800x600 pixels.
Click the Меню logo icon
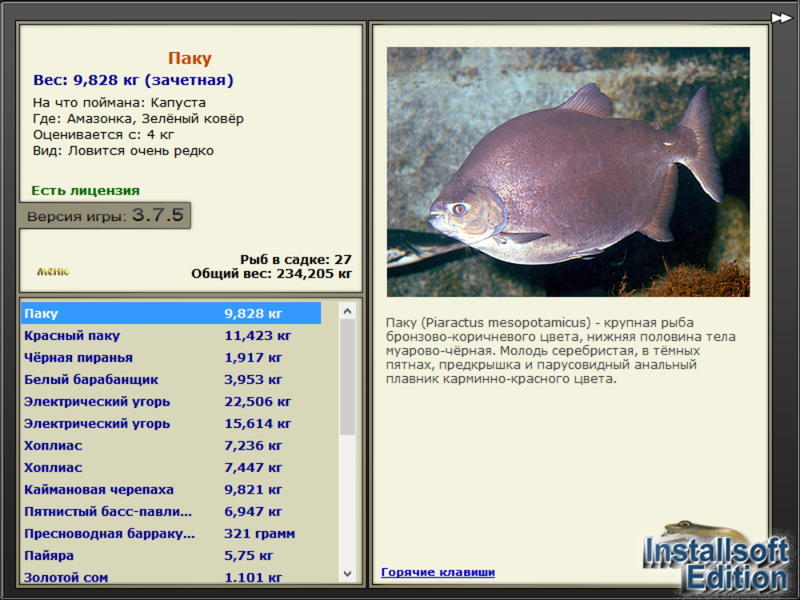[53, 271]
